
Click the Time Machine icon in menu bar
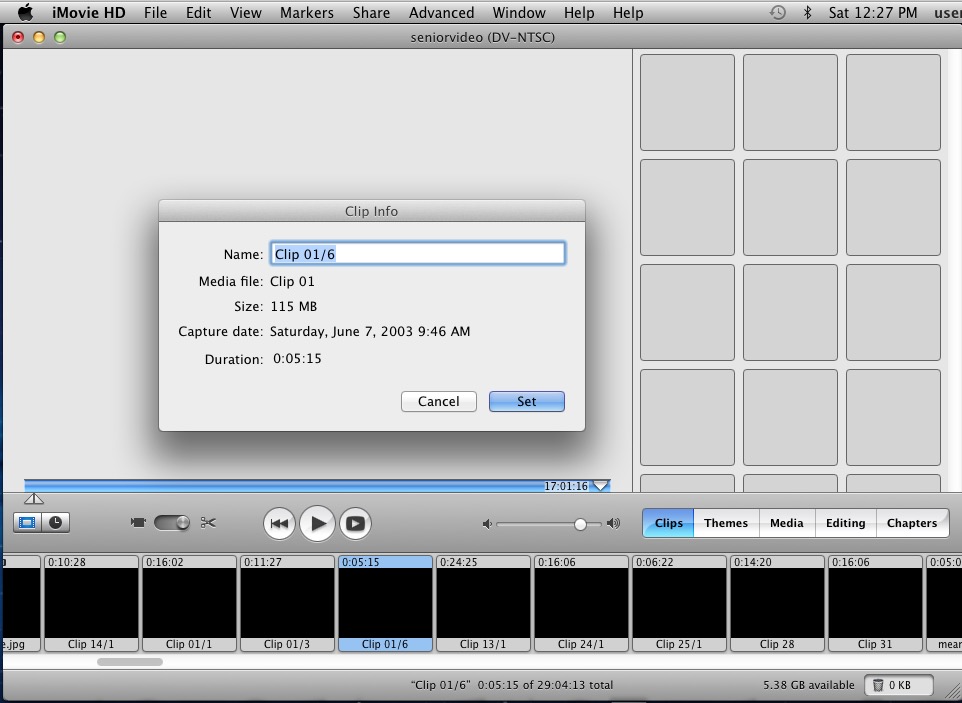click(x=777, y=12)
